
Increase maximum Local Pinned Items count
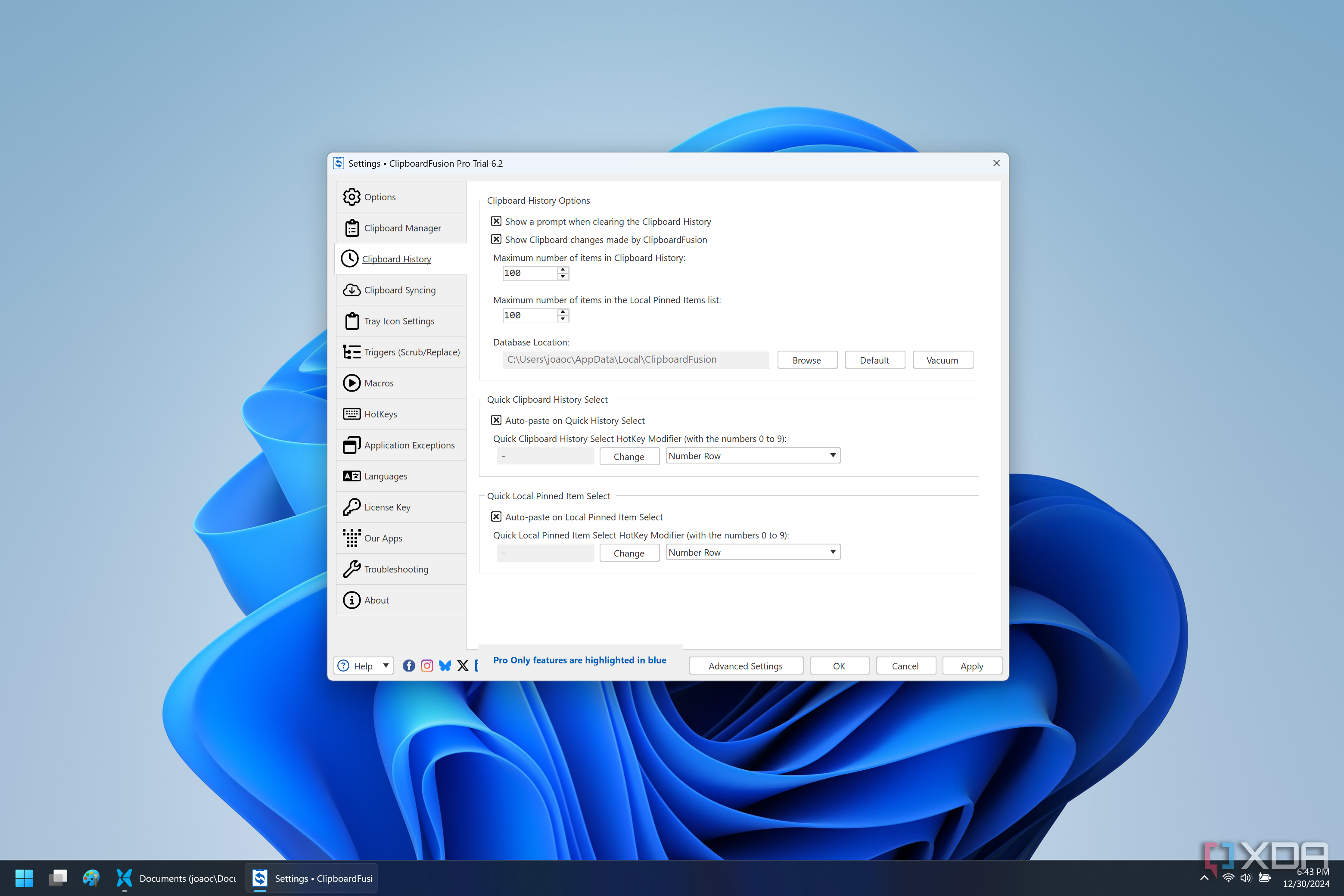click(563, 312)
